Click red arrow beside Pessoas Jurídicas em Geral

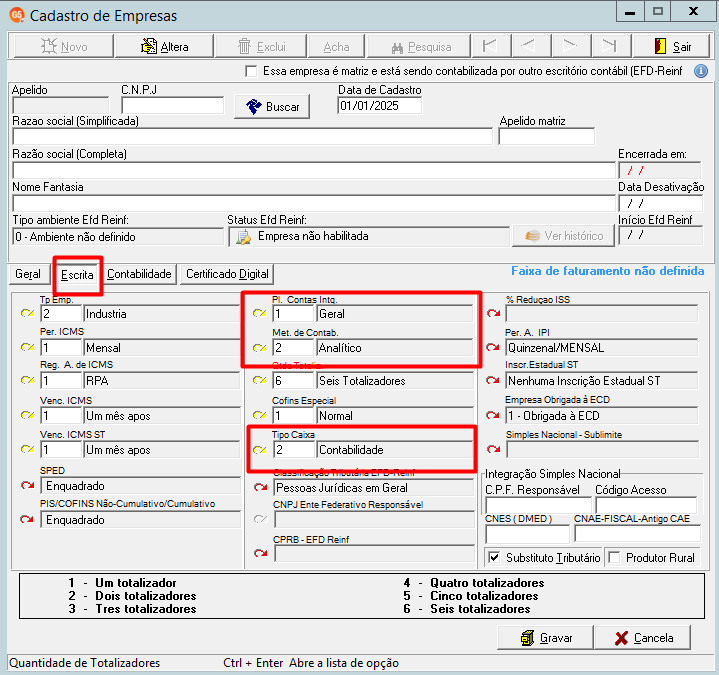(260, 487)
